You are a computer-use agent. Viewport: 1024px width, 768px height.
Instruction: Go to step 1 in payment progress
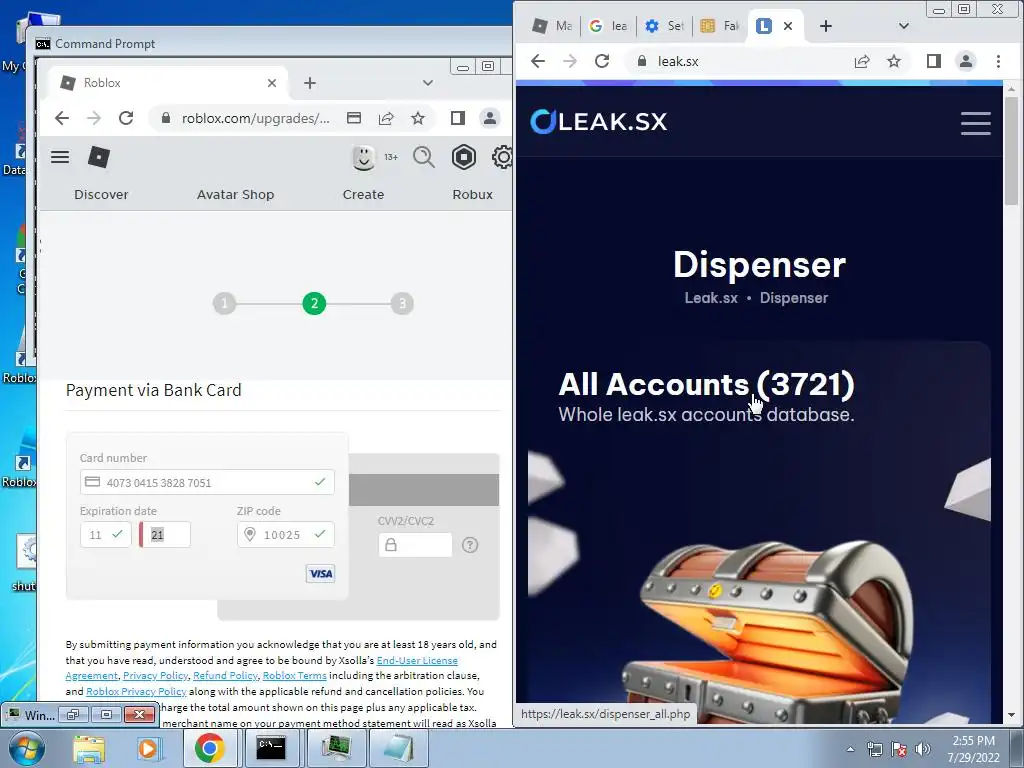tap(225, 303)
